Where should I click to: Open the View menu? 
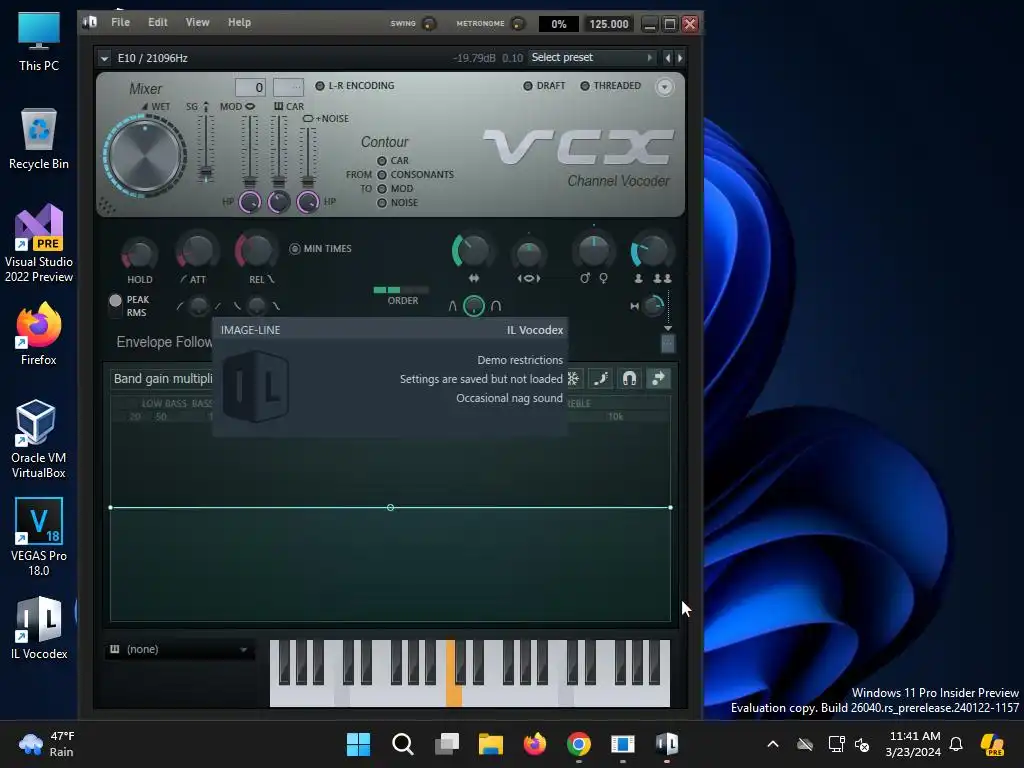click(197, 22)
